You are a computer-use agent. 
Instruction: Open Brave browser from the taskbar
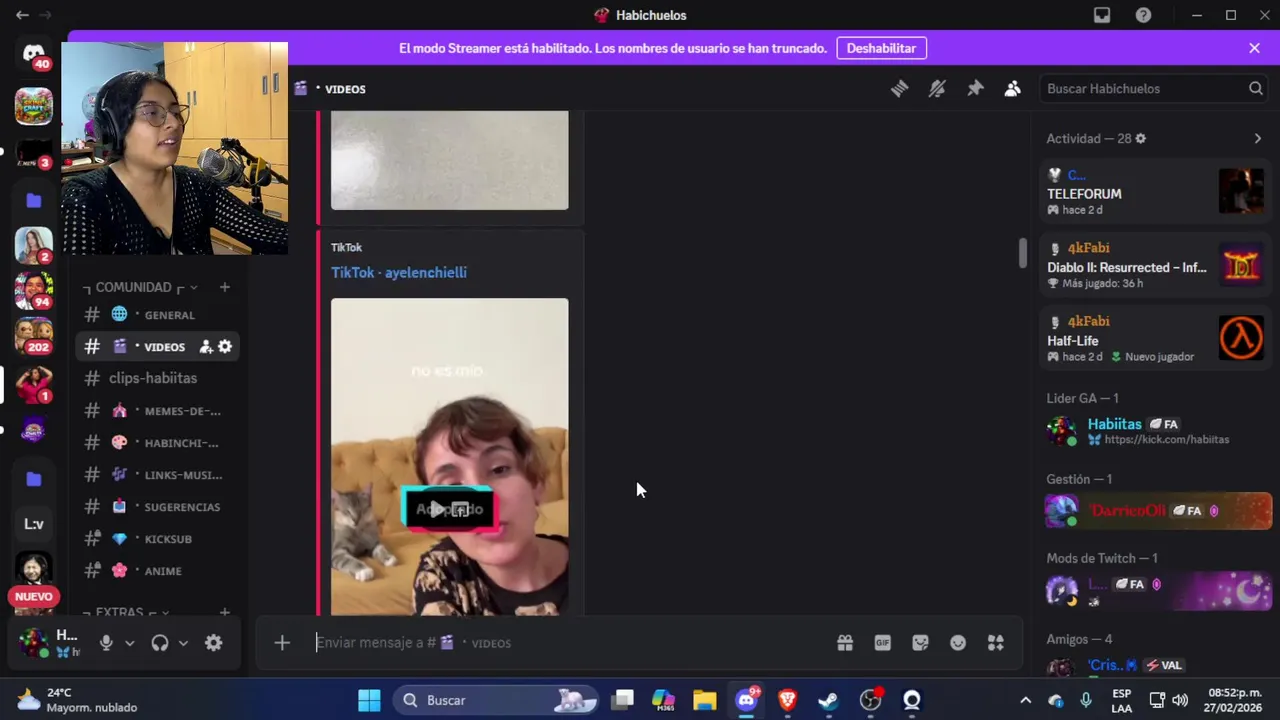pos(787,700)
